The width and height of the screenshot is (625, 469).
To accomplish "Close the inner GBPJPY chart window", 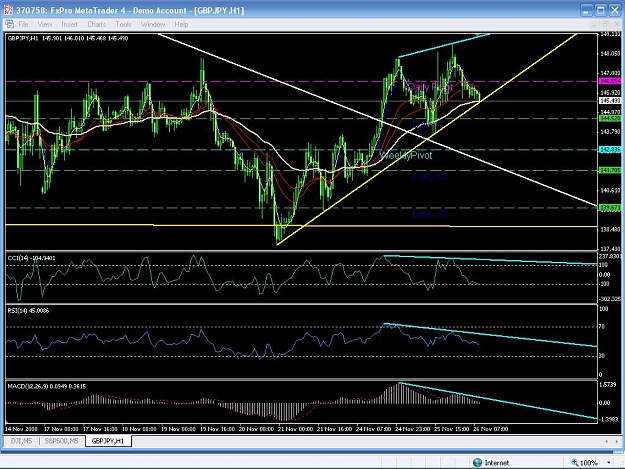I will click(x=617, y=25).
